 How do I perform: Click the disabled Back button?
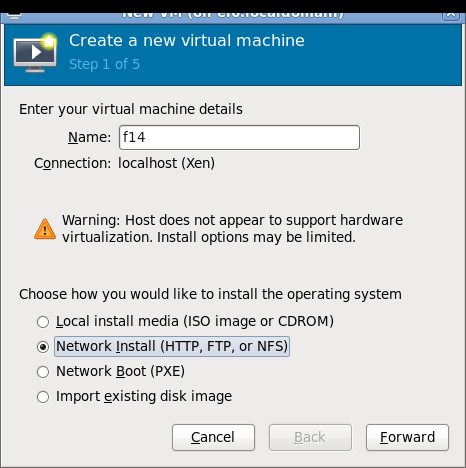click(x=310, y=437)
